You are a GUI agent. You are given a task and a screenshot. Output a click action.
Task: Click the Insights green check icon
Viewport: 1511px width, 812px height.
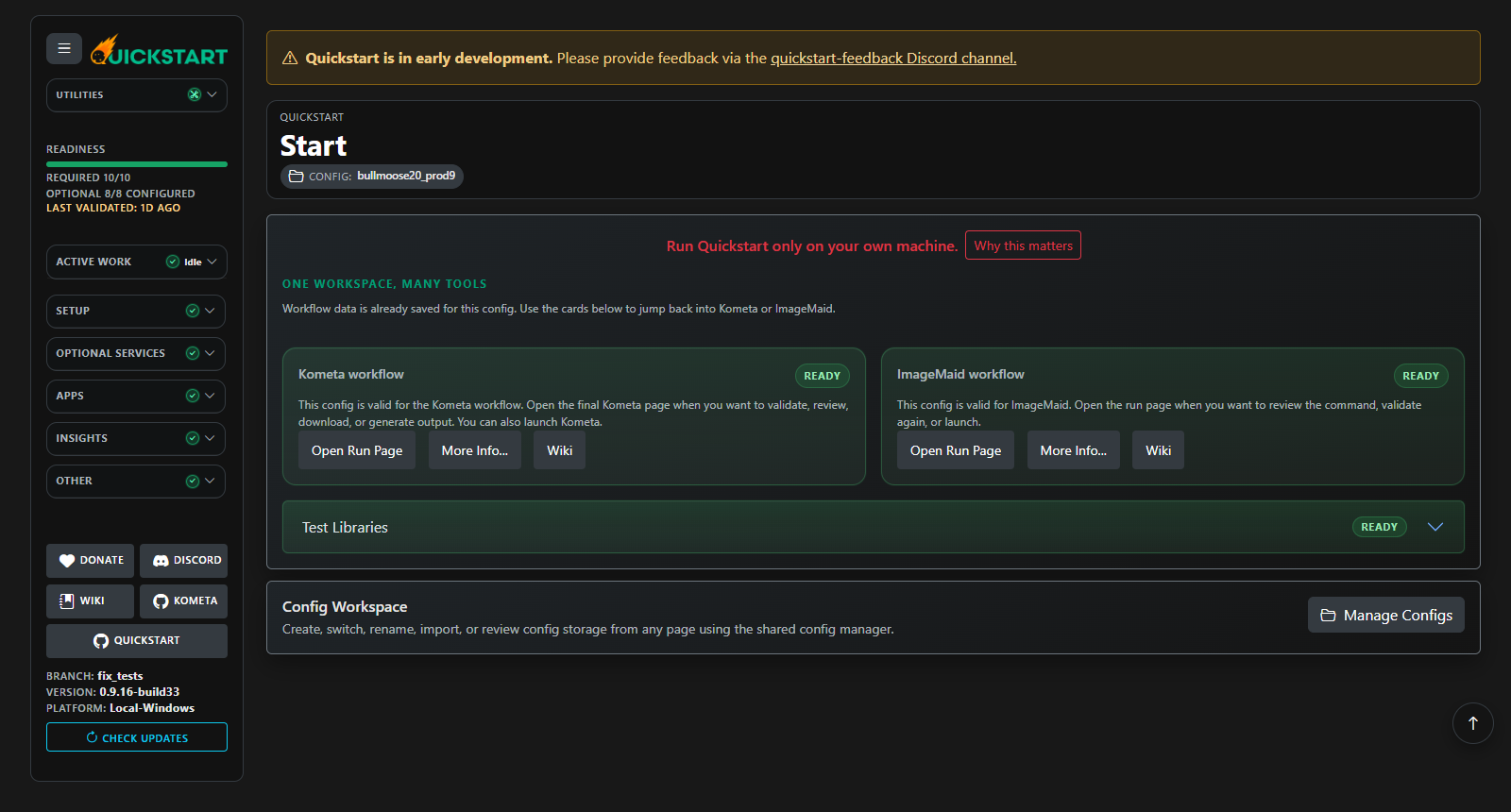[193, 438]
